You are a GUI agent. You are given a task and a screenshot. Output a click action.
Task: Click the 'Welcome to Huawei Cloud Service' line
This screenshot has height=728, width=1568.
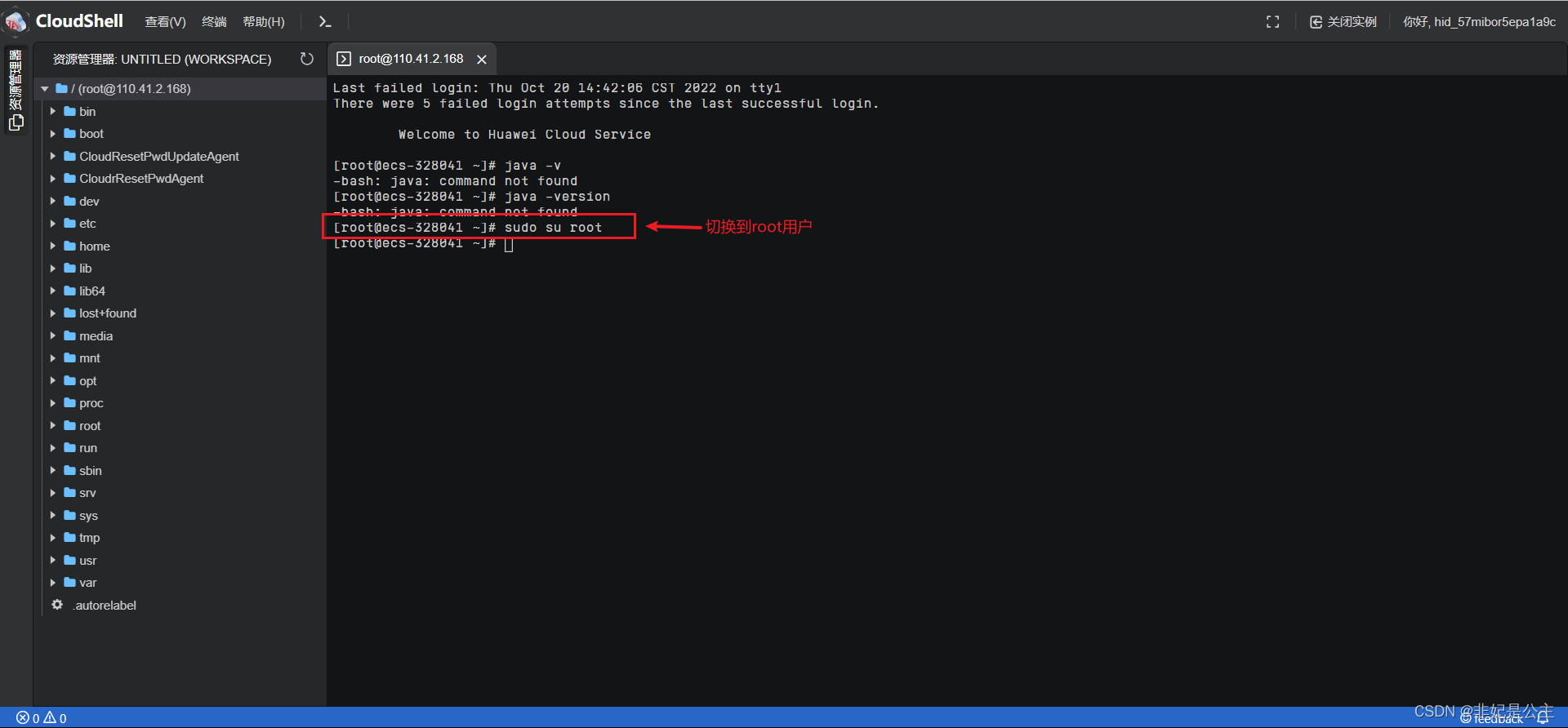click(x=524, y=135)
